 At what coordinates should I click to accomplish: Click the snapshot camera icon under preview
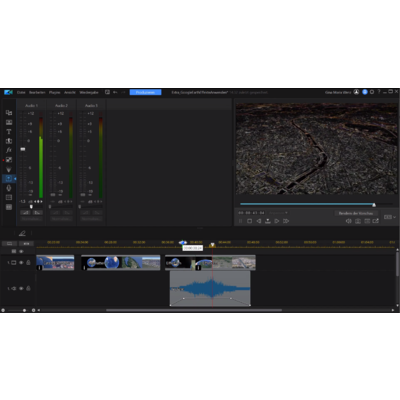[358, 221]
